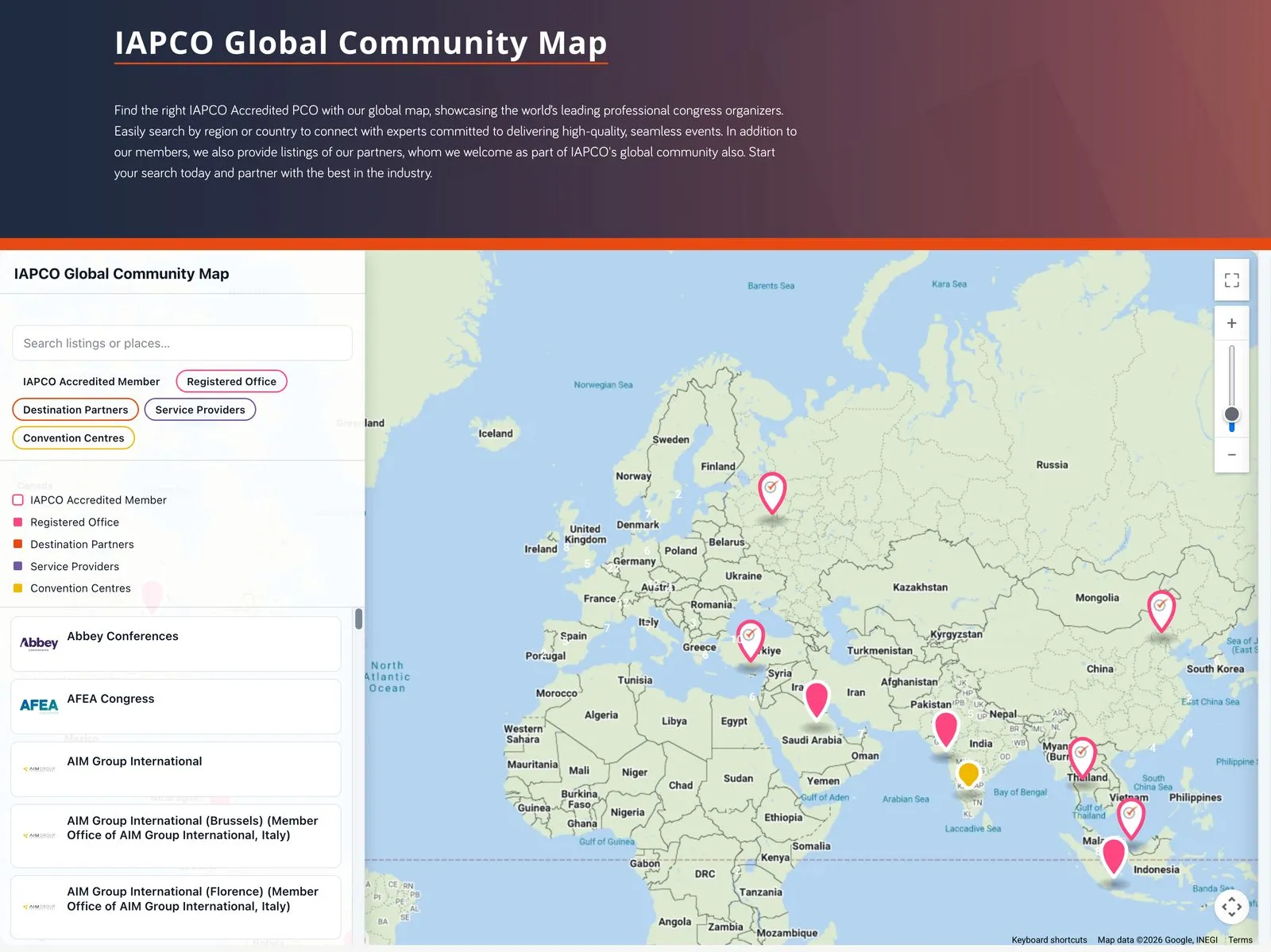1271x952 pixels.
Task: Toggle the Convention Centres filter pill
Action: tap(74, 438)
